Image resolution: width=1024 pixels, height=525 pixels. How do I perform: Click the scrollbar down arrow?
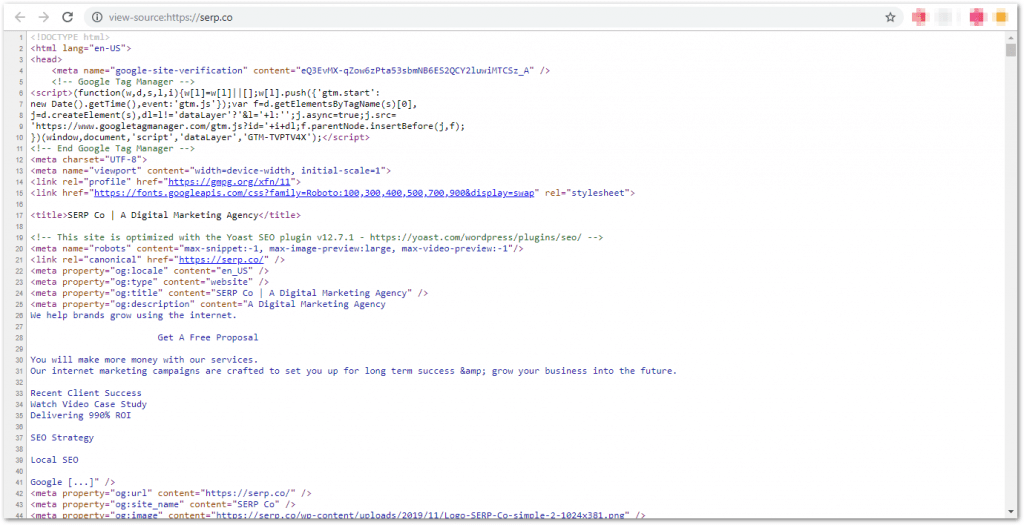[x=1011, y=512]
